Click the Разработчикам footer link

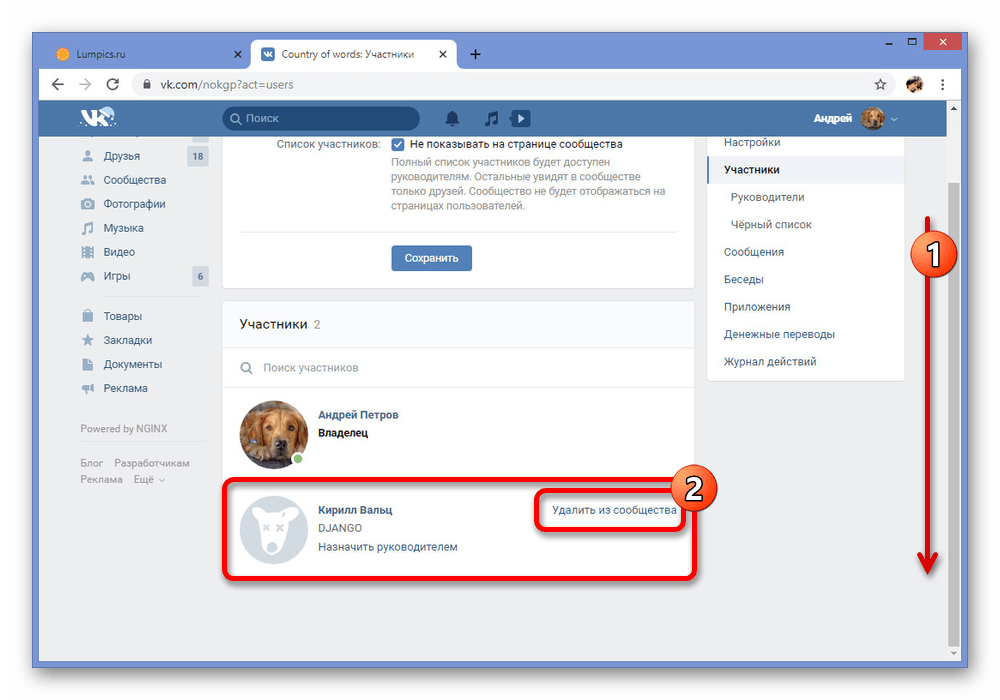[152, 463]
